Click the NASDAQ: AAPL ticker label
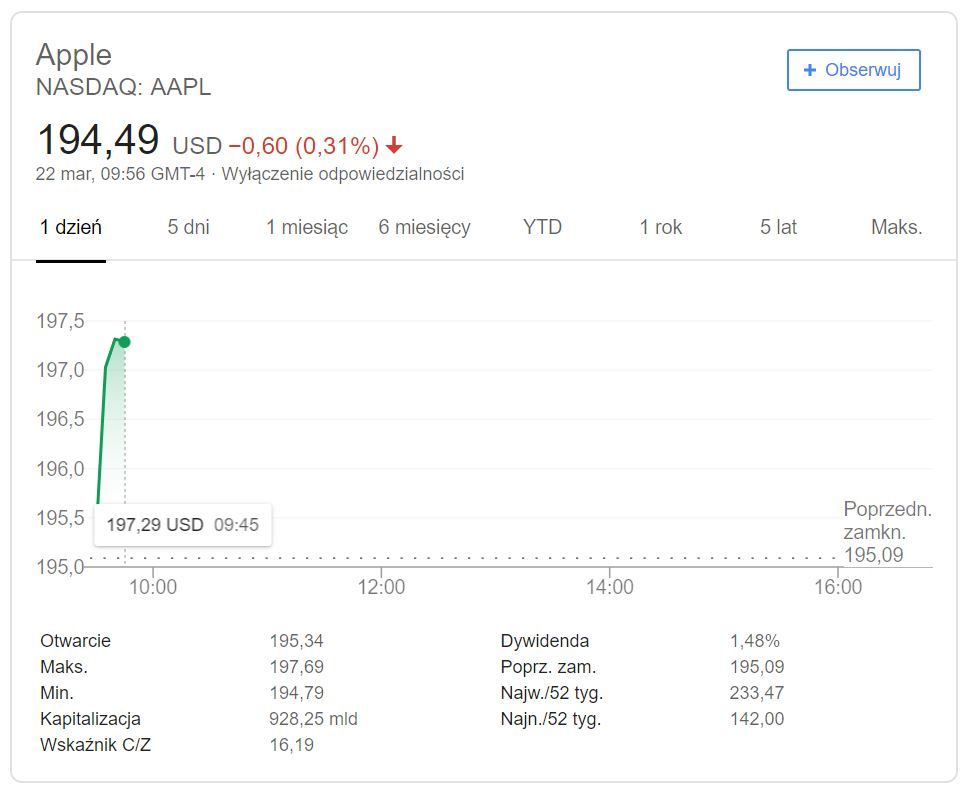Viewport: 966px width, 792px height. (123, 87)
